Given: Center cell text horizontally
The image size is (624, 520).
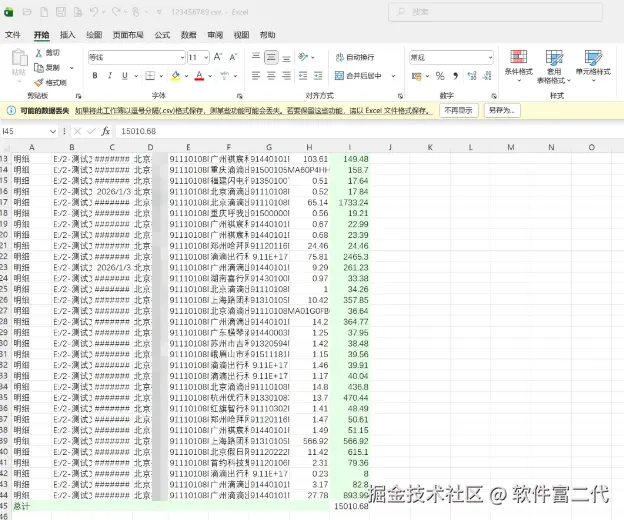Looking at the screenshot, I should (x=271, y=76).
